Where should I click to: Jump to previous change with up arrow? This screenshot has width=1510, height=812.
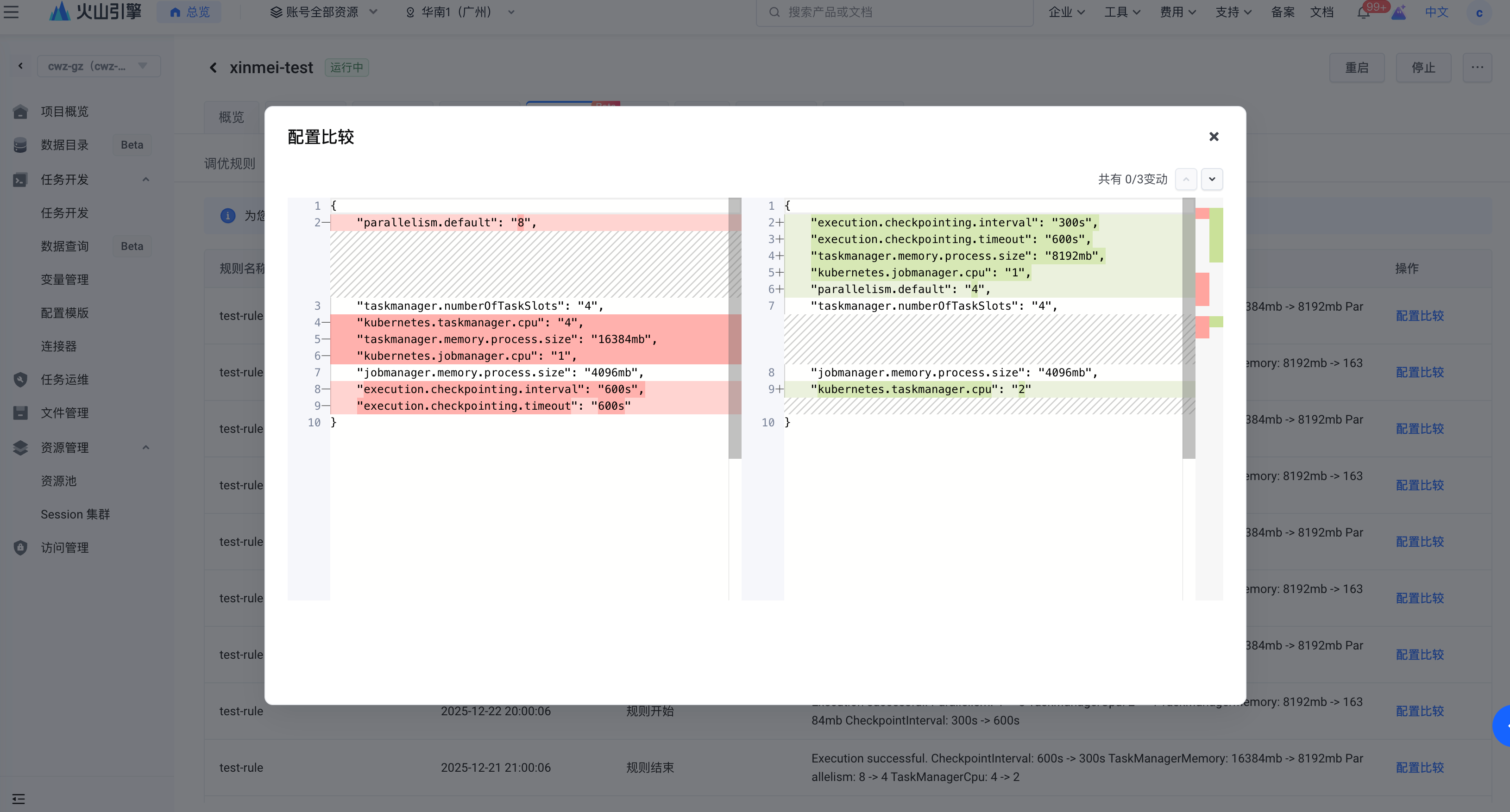tap(1186, 179)
